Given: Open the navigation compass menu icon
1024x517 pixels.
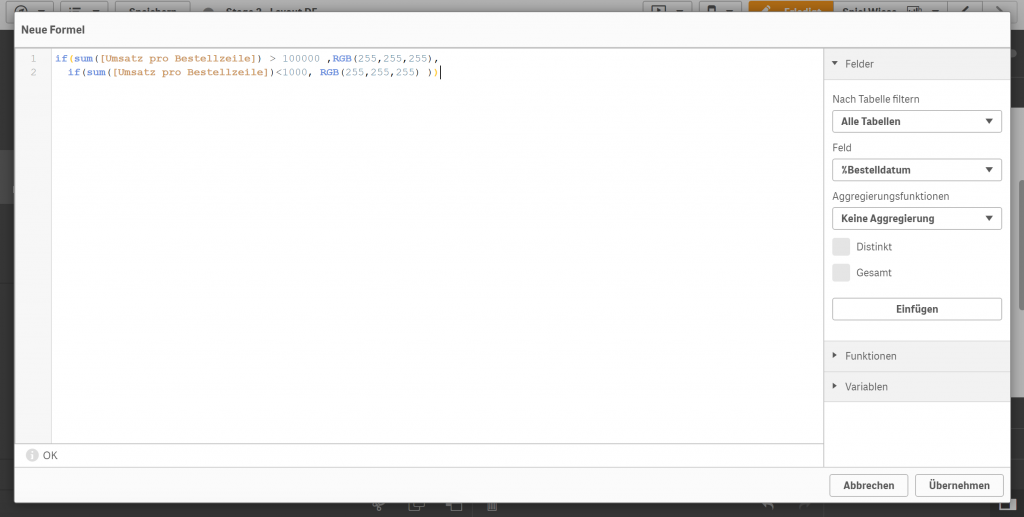Looking at the screenshot, I should [x=20, y=8].
